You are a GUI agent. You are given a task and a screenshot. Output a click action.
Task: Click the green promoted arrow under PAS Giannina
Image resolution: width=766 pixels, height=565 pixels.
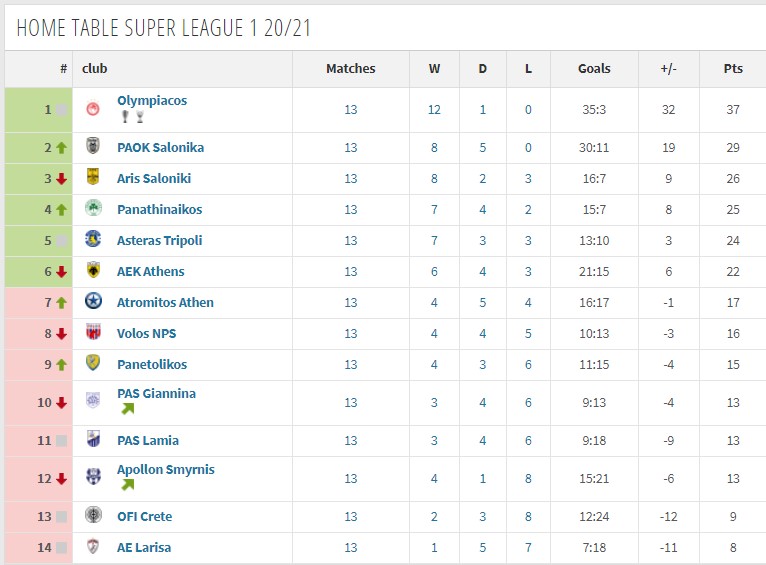pos(128,409)
